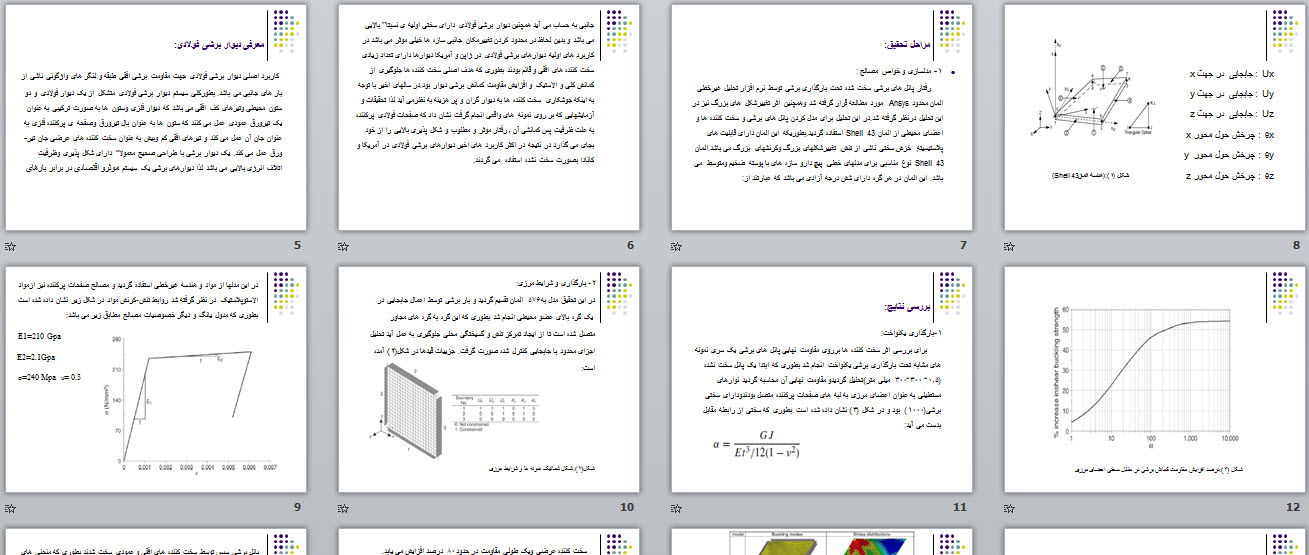
Task: Click the animation star icon under slide 7
Action: point(677,246)
